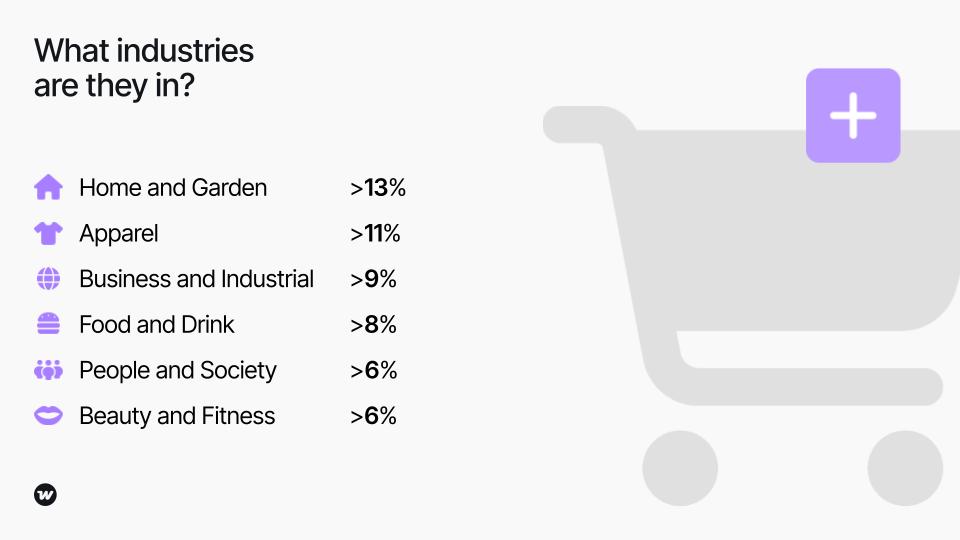Click the ">13%" value
The width and height of the screenshot is (960, 540).
tap(377, 188)
